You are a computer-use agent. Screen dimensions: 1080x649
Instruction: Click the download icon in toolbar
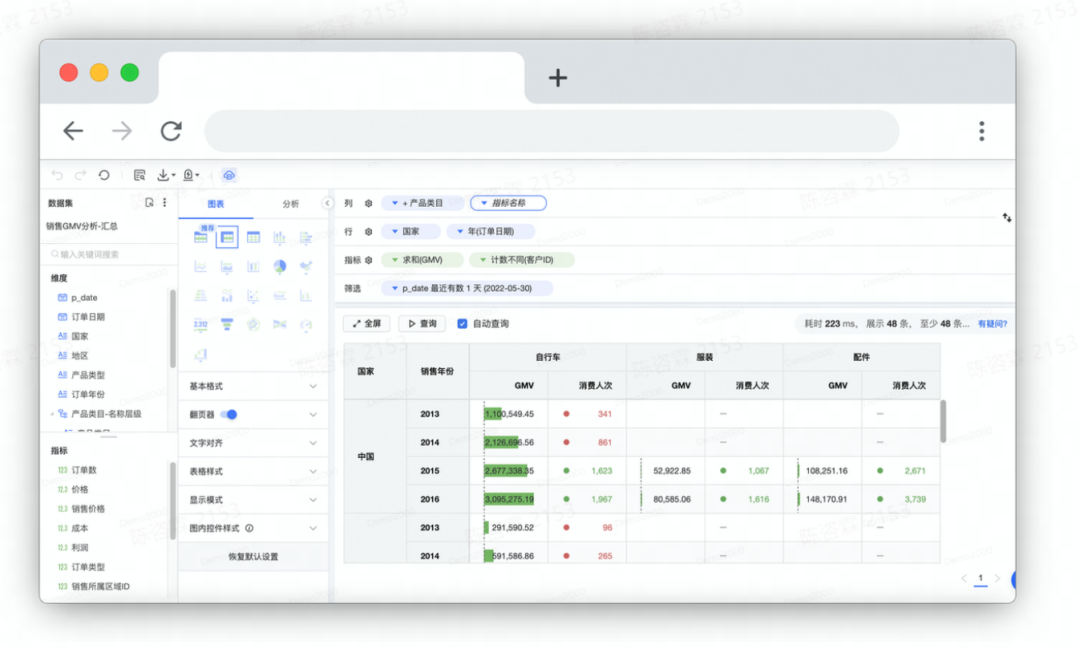(164, 175)
